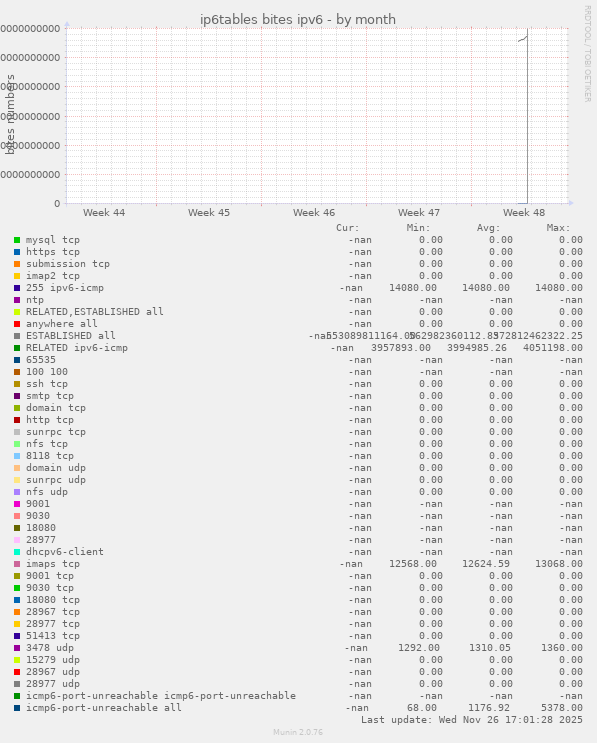Select the 'ESTABLISHED all' legend label
Screen dimensions: 597x743
click(x=71, y=335)
